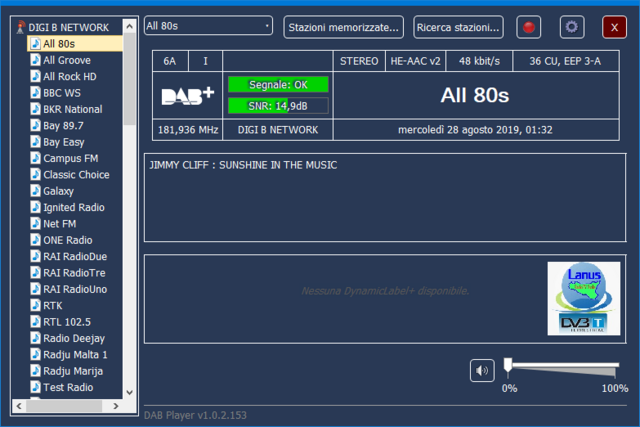The image size is (640, 427).
Task: Click the large All 80s station title
Action: 475,96
